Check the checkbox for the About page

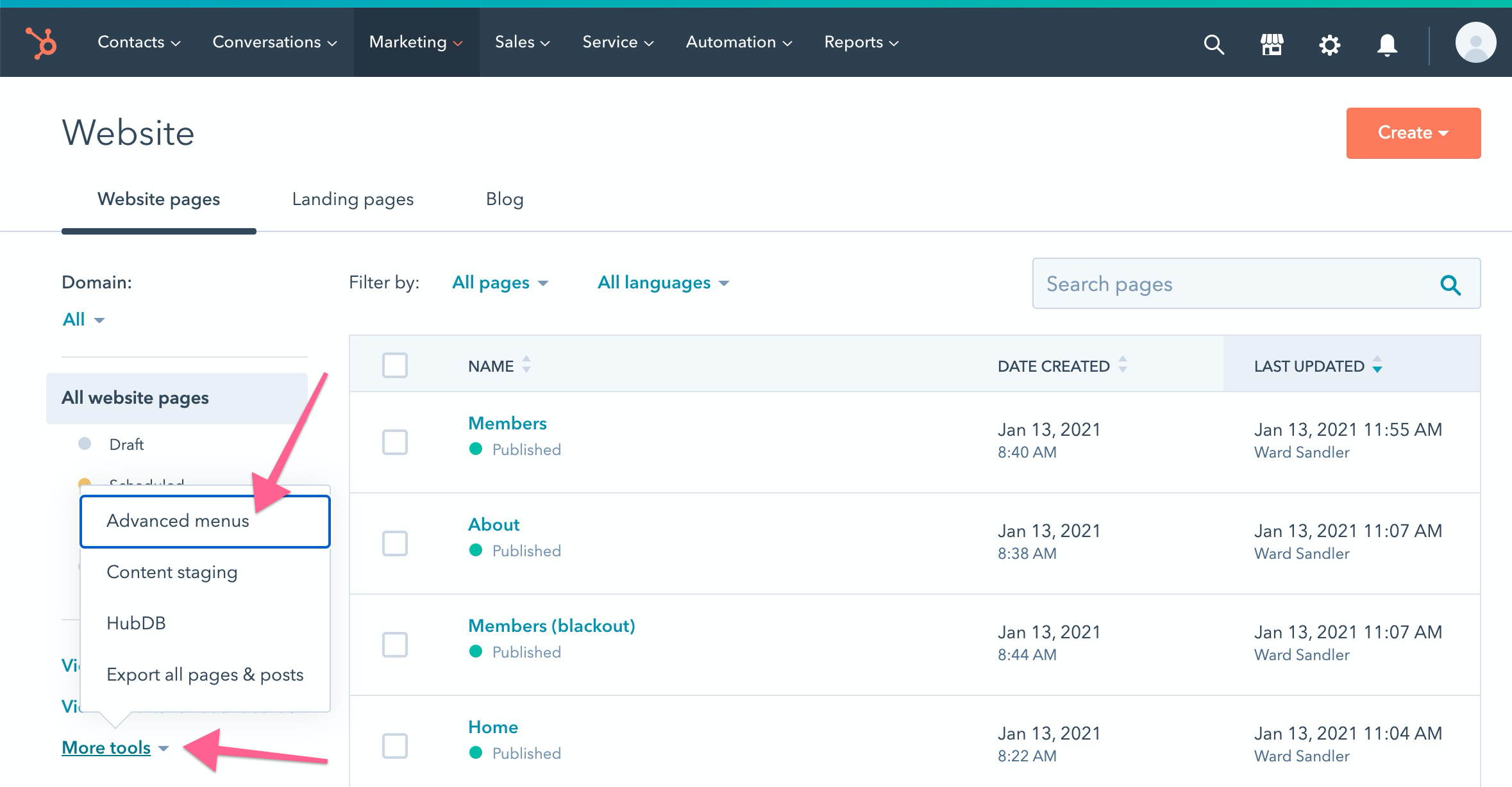point(394,543)
